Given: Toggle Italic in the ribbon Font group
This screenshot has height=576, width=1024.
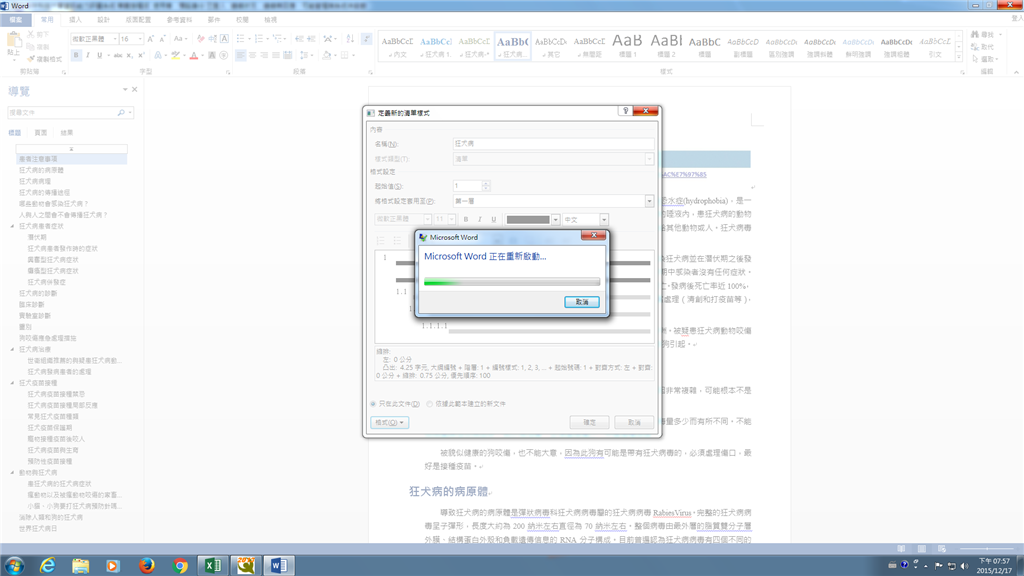Looking at the screenshot, I should 88,56.
